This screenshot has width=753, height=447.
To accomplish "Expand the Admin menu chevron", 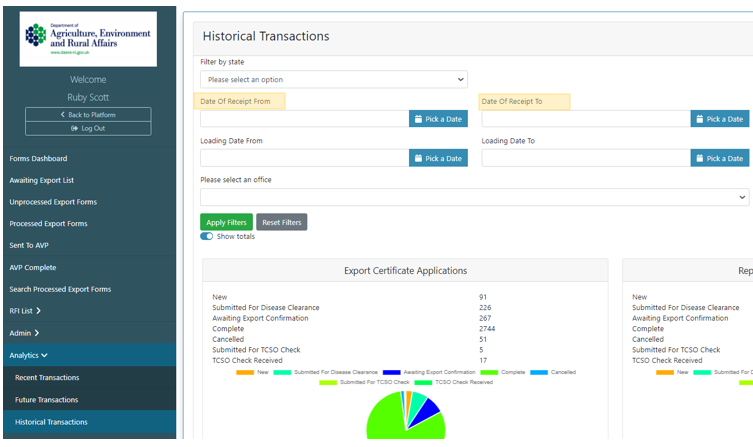I will point(36,333).
